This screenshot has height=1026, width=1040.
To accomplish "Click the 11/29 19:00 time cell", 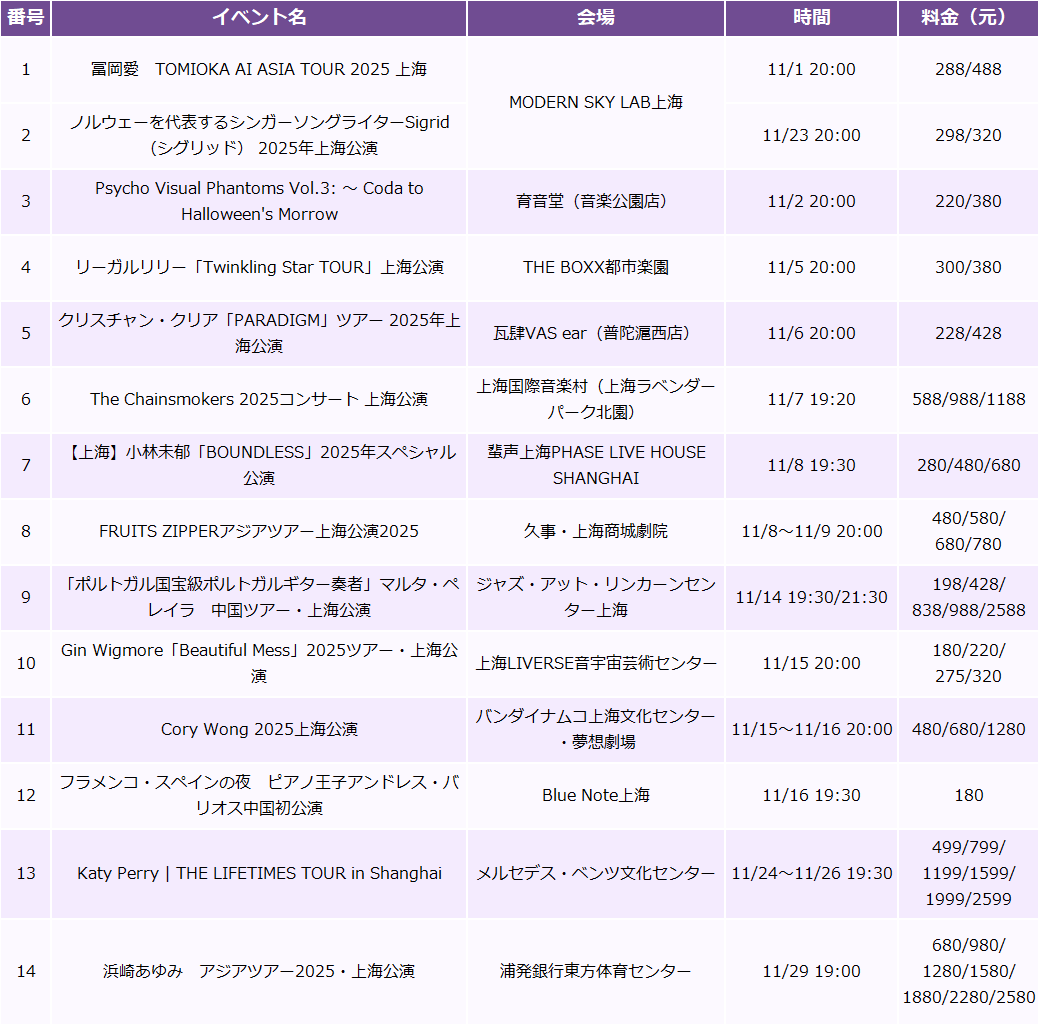I will click(x=811, y=970).
